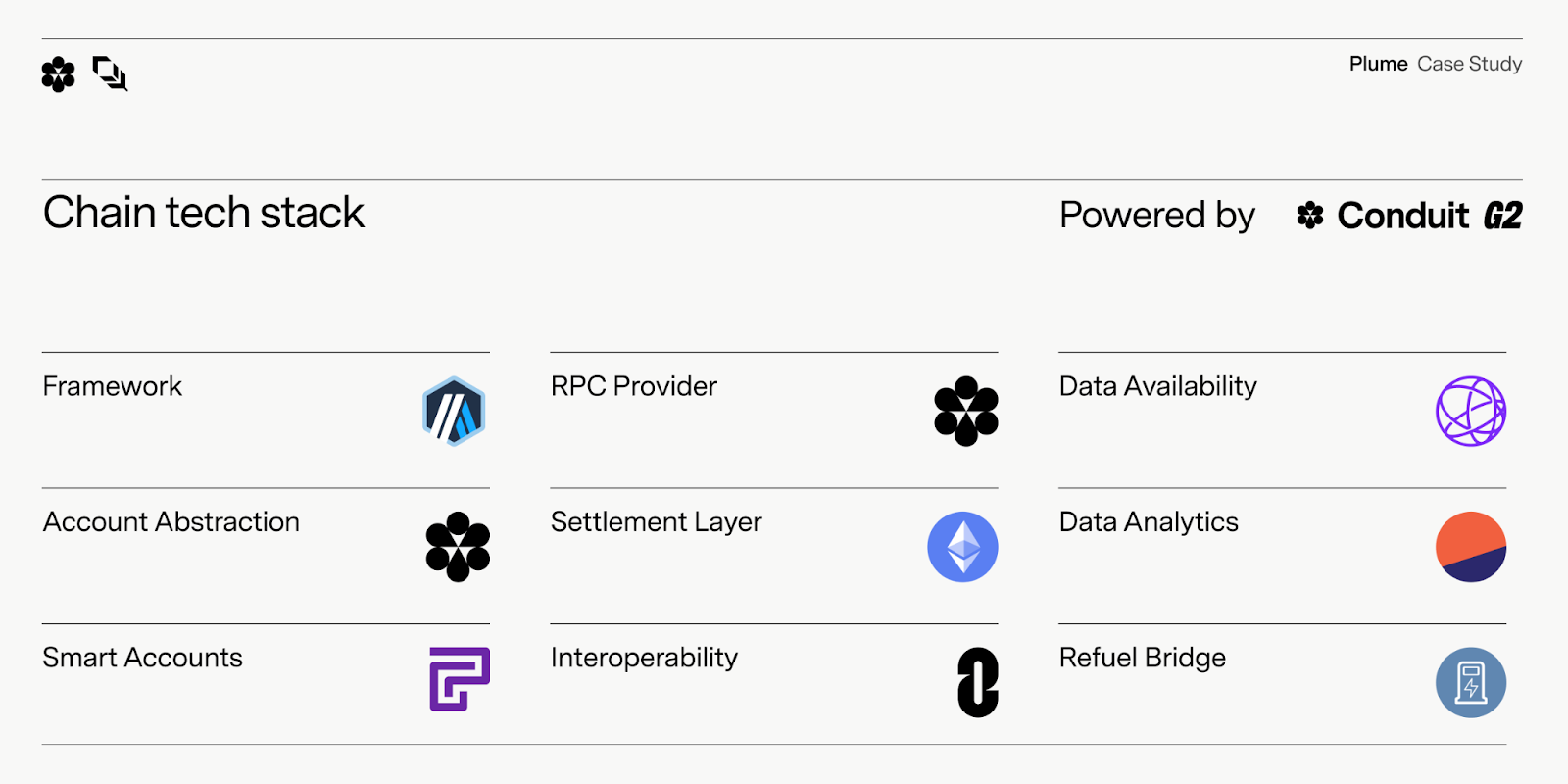The image size is (1568, 784).
Task: Click the small Conduit logo after Powered by
Action: pyautogui.click(x=1310, y=216)
